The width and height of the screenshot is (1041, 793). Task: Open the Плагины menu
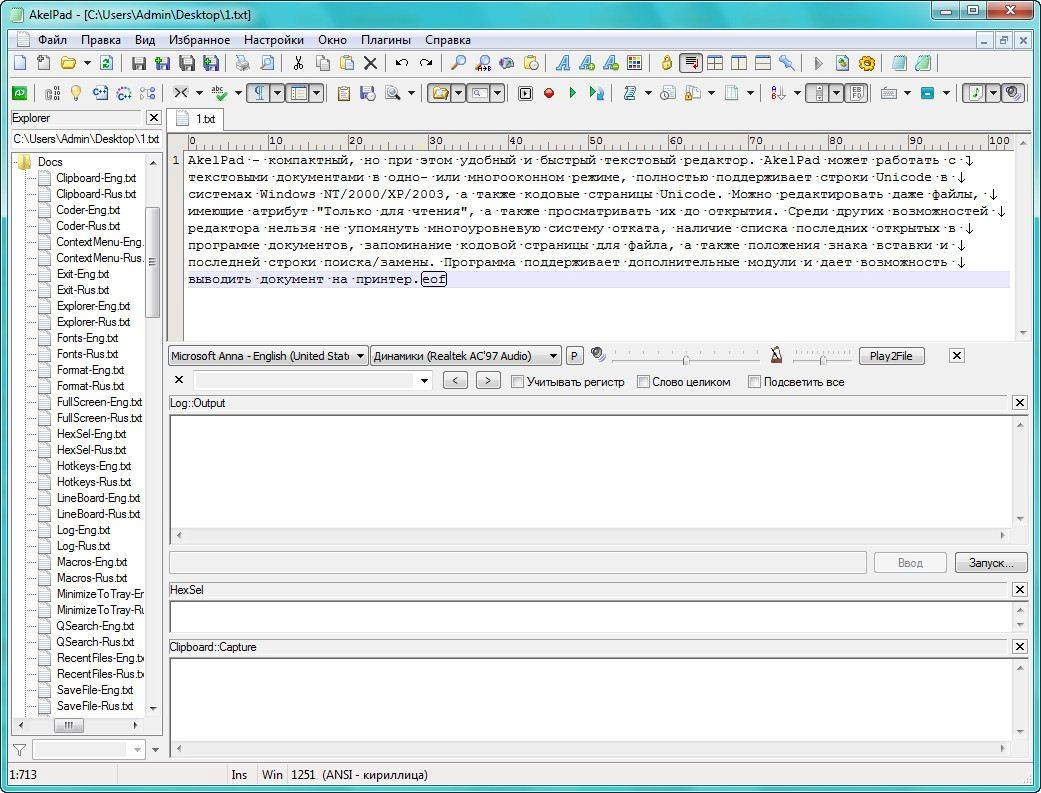[x=386, y=40]
